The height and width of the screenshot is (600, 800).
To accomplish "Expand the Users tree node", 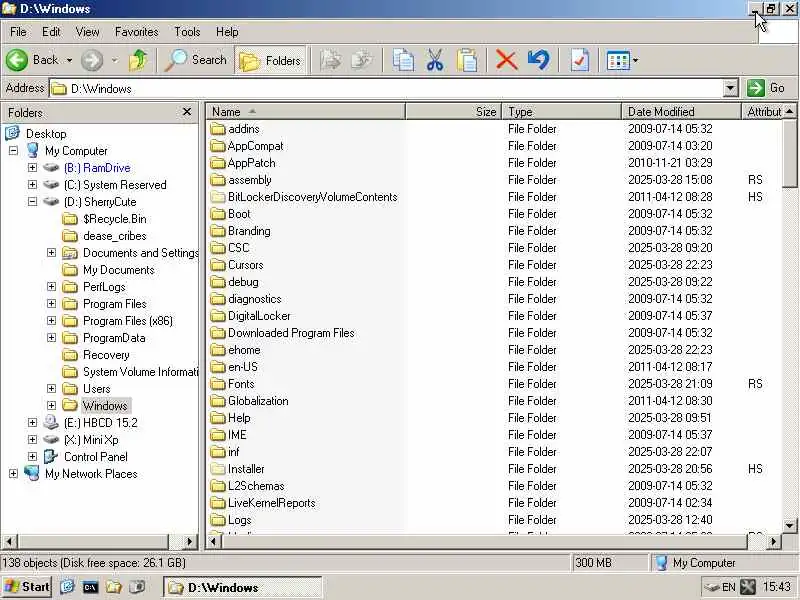I will (x=52, y=388).
